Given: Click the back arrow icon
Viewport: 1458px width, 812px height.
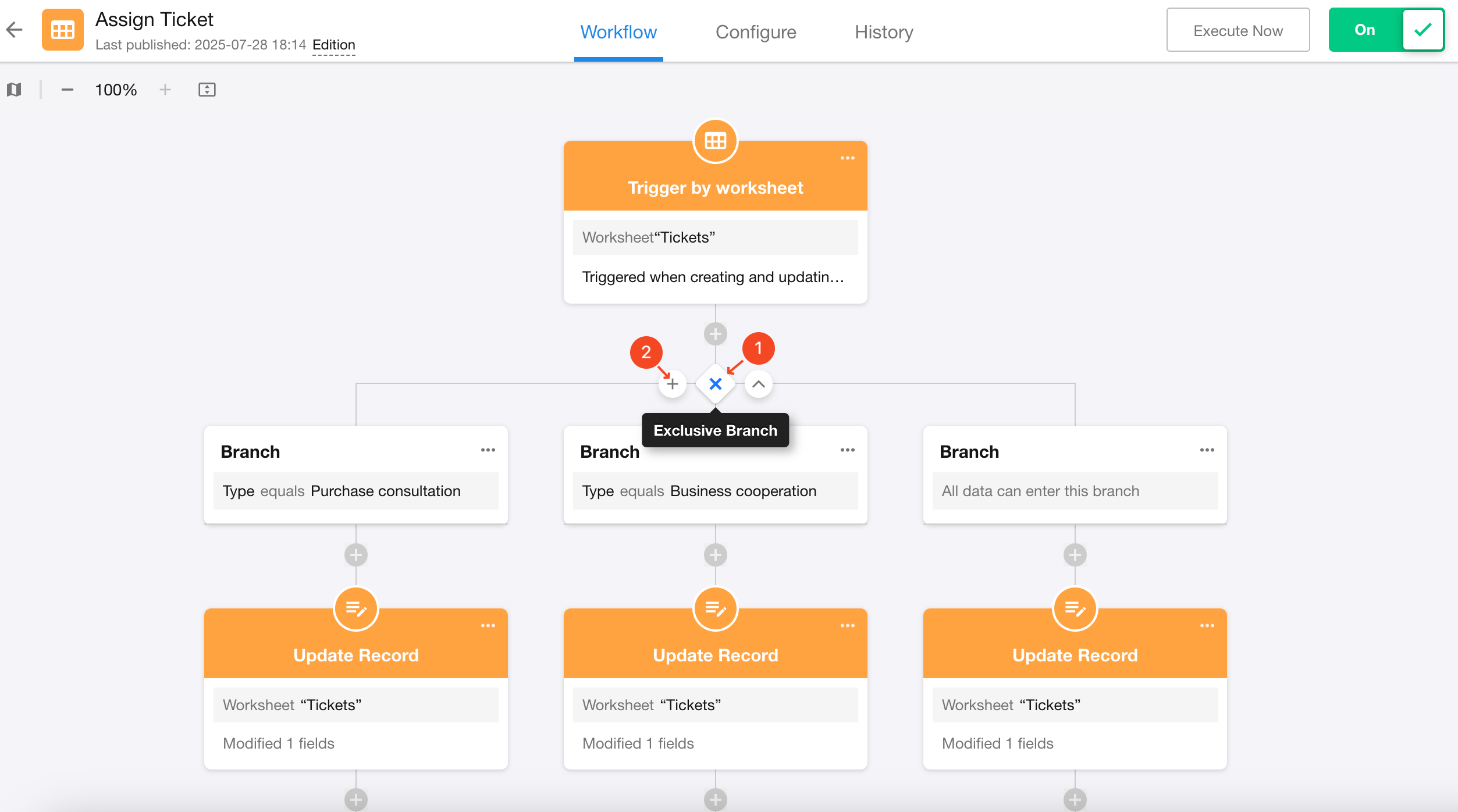Looking at the screenshot, I should click(15, 30).
